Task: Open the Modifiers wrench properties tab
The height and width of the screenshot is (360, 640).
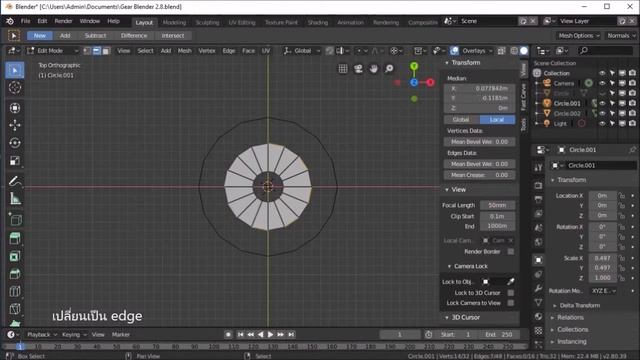Action: [538, 288]
